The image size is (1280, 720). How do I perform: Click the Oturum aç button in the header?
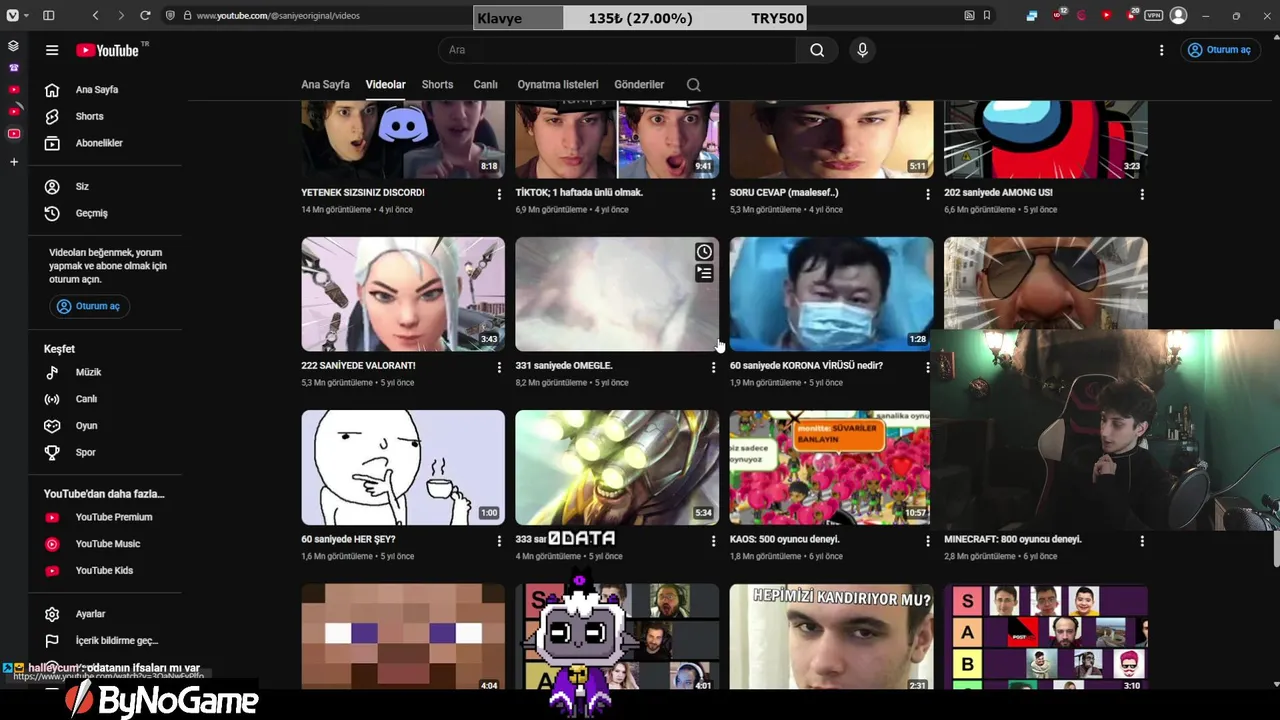(1220, 50)
